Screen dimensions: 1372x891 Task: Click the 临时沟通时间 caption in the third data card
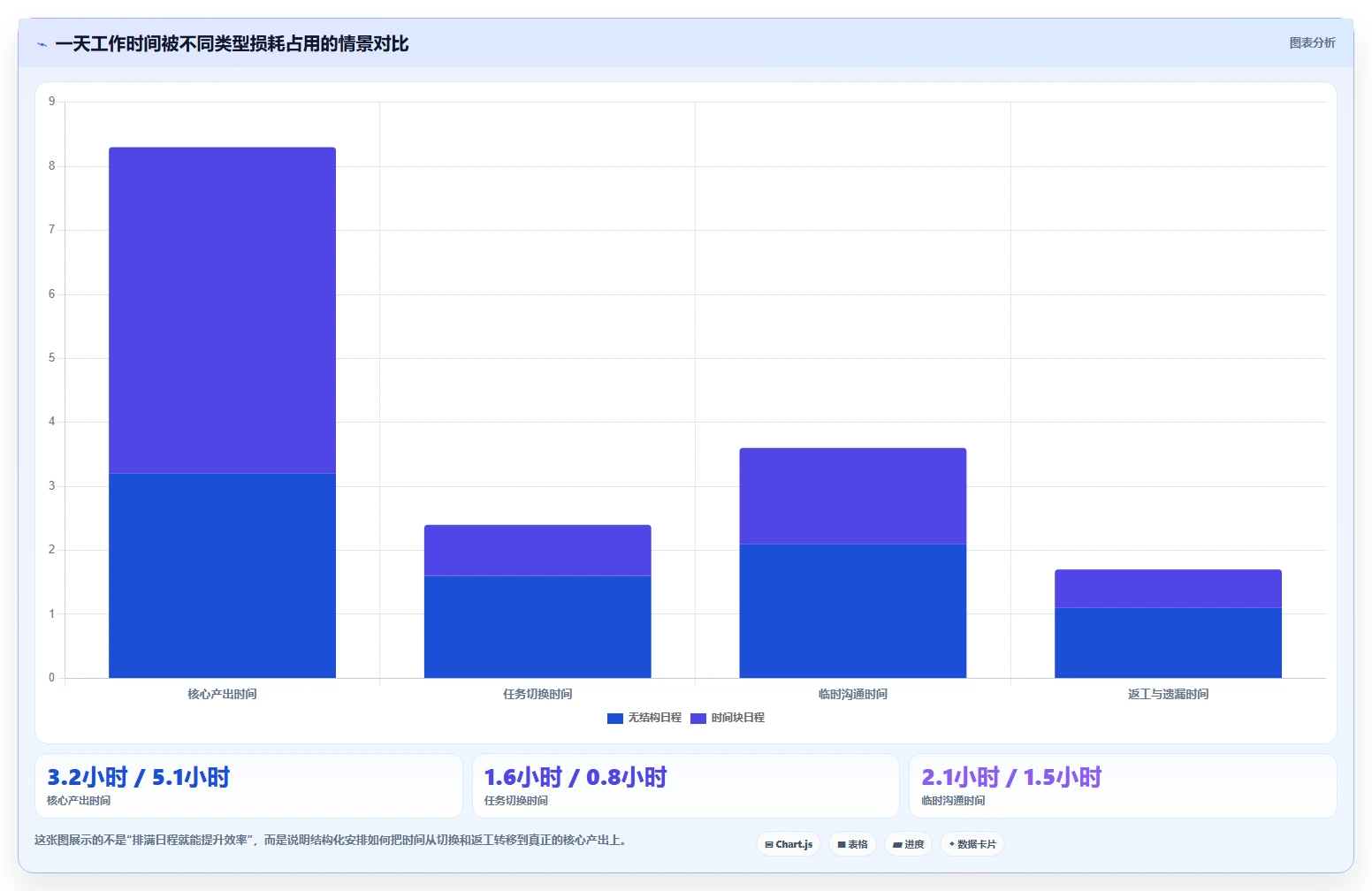[x=953, y=801]
